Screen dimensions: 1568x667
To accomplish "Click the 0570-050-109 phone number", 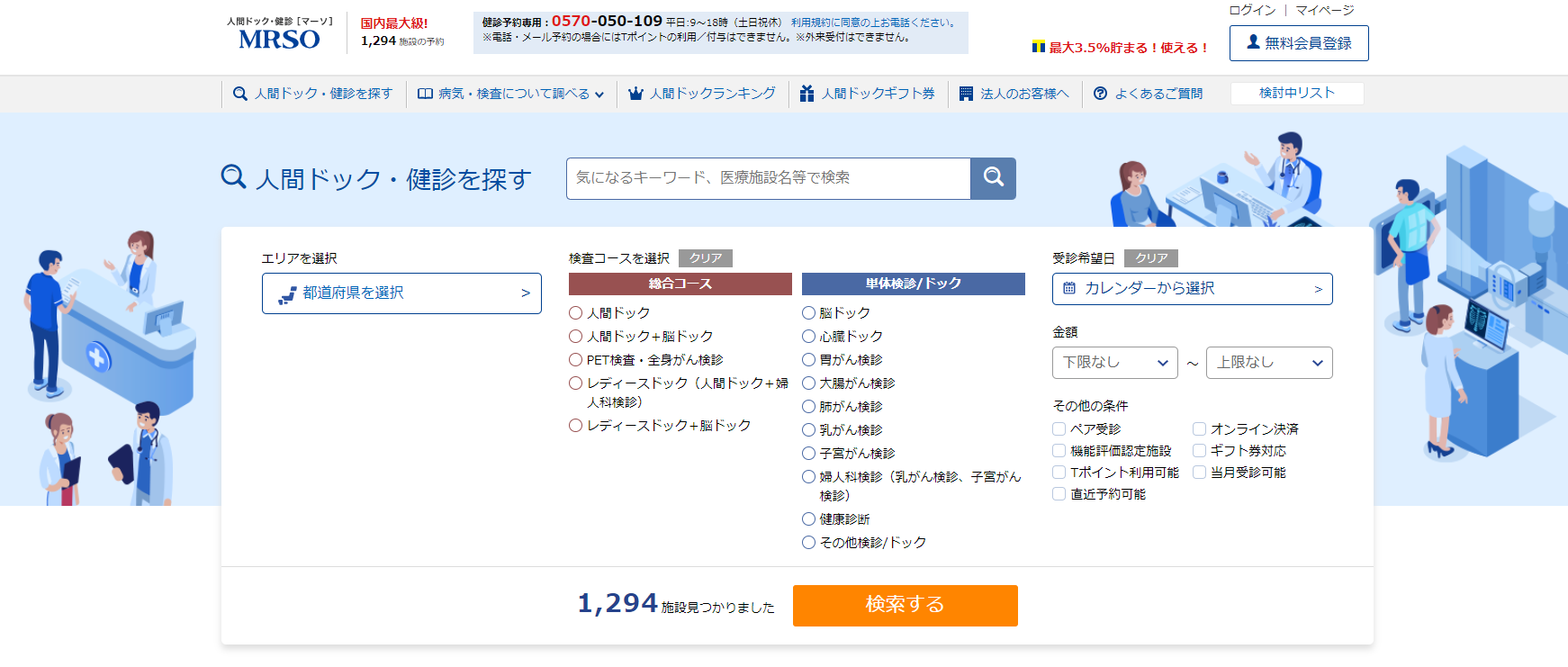I will click(x=607, y=21).
